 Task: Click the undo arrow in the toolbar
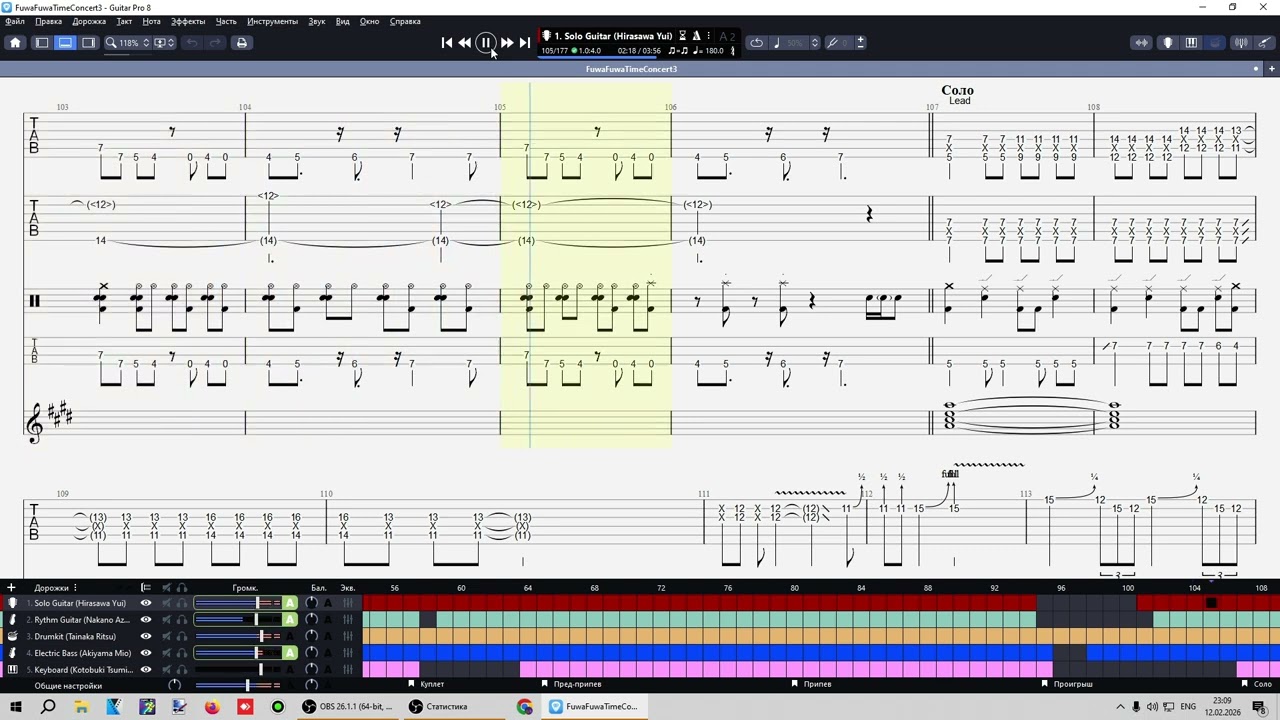click(192, 42)
